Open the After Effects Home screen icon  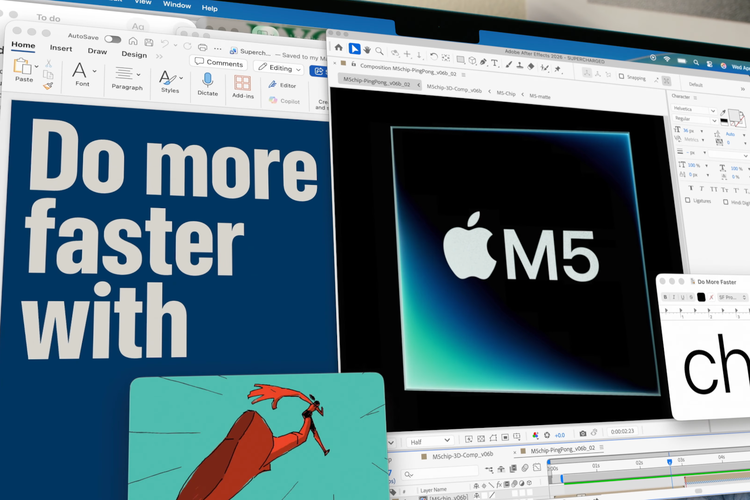click(x=339, y=47)
